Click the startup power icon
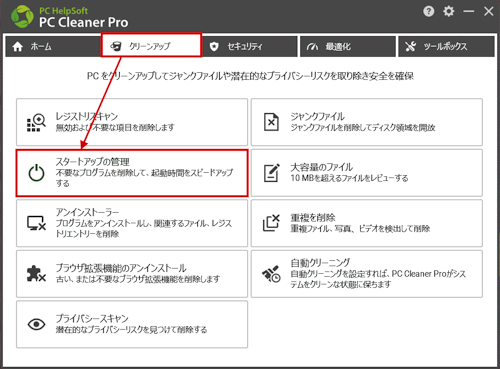This screenshot has width=500, height=369. (x=36, y=173)
